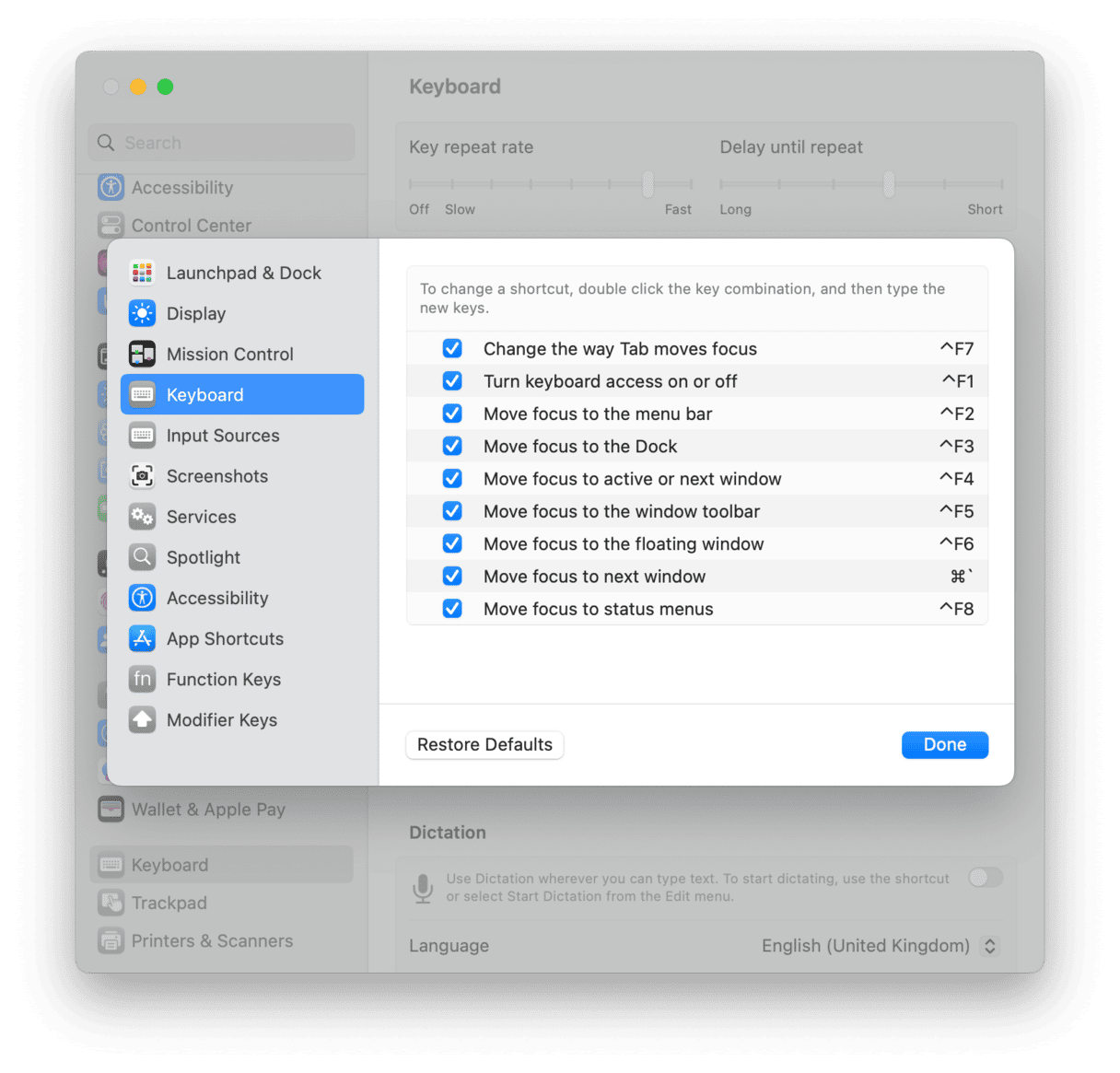
Task: Click the ^F1 shortcut key combination
Action: tap(958, 380)
